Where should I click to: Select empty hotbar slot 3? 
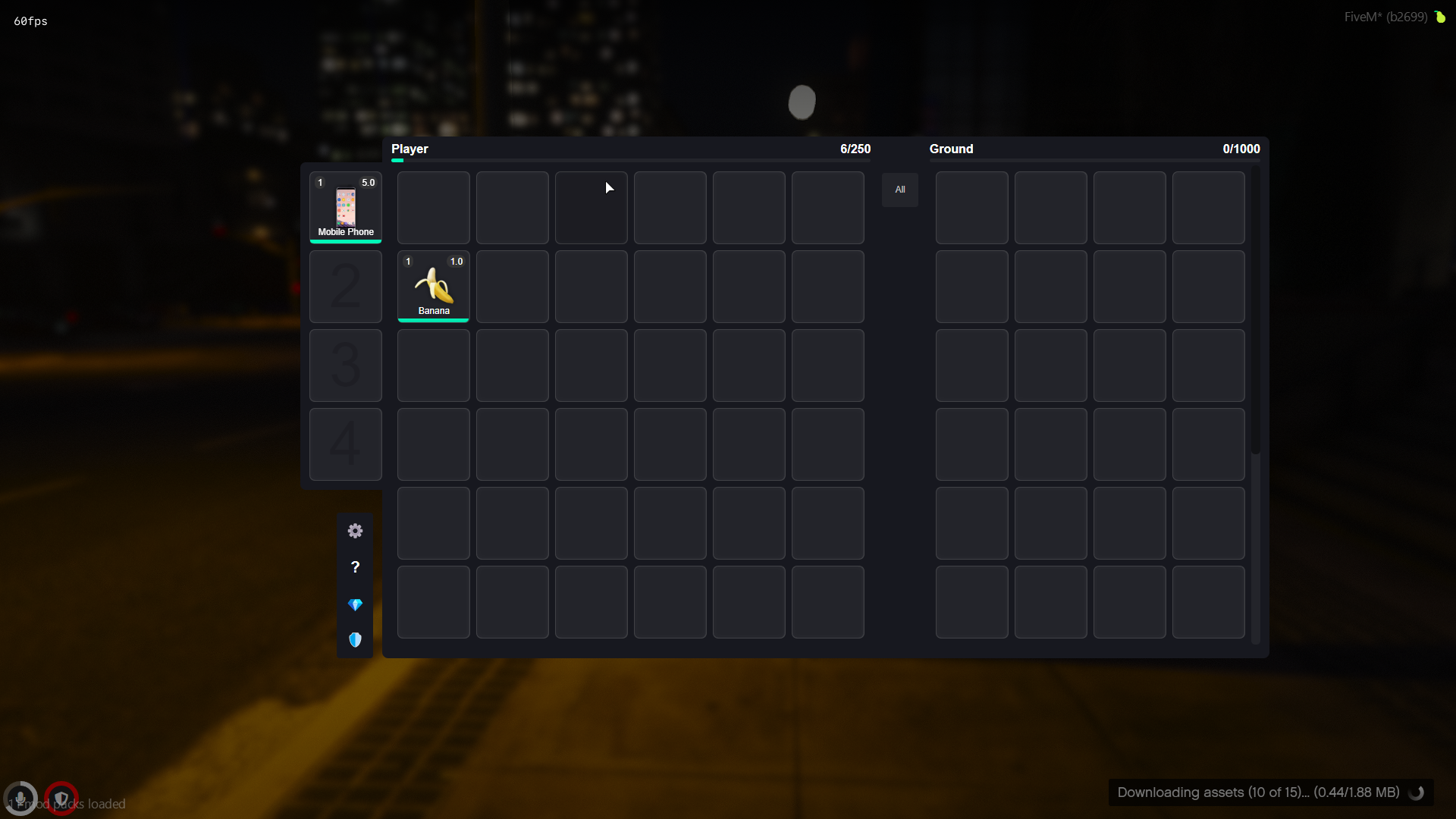[346, 365]
